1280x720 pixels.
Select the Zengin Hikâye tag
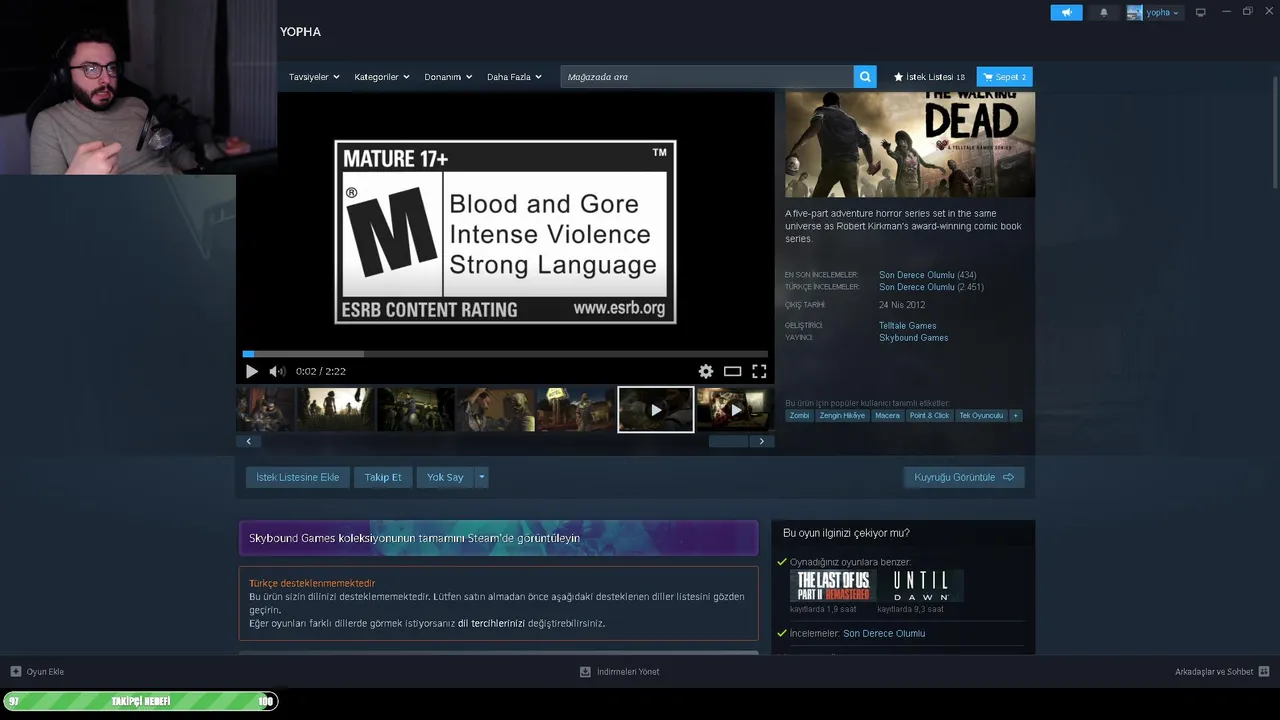pyautogui.click(x=842, y=415)
